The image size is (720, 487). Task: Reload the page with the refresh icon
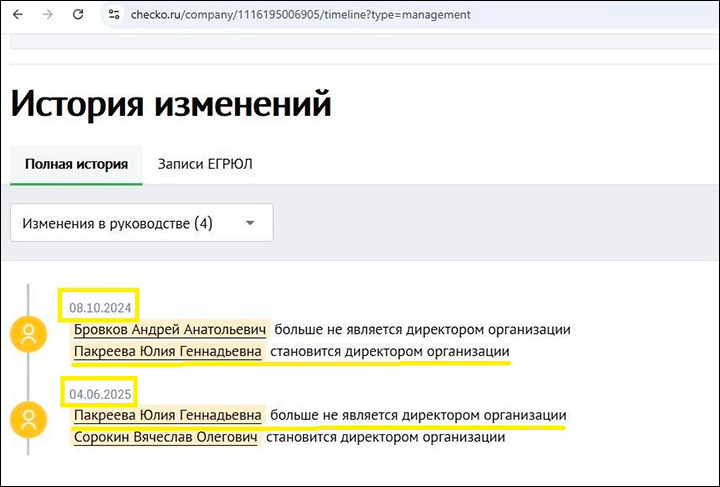pyautogui.click(x=78, y=15)
